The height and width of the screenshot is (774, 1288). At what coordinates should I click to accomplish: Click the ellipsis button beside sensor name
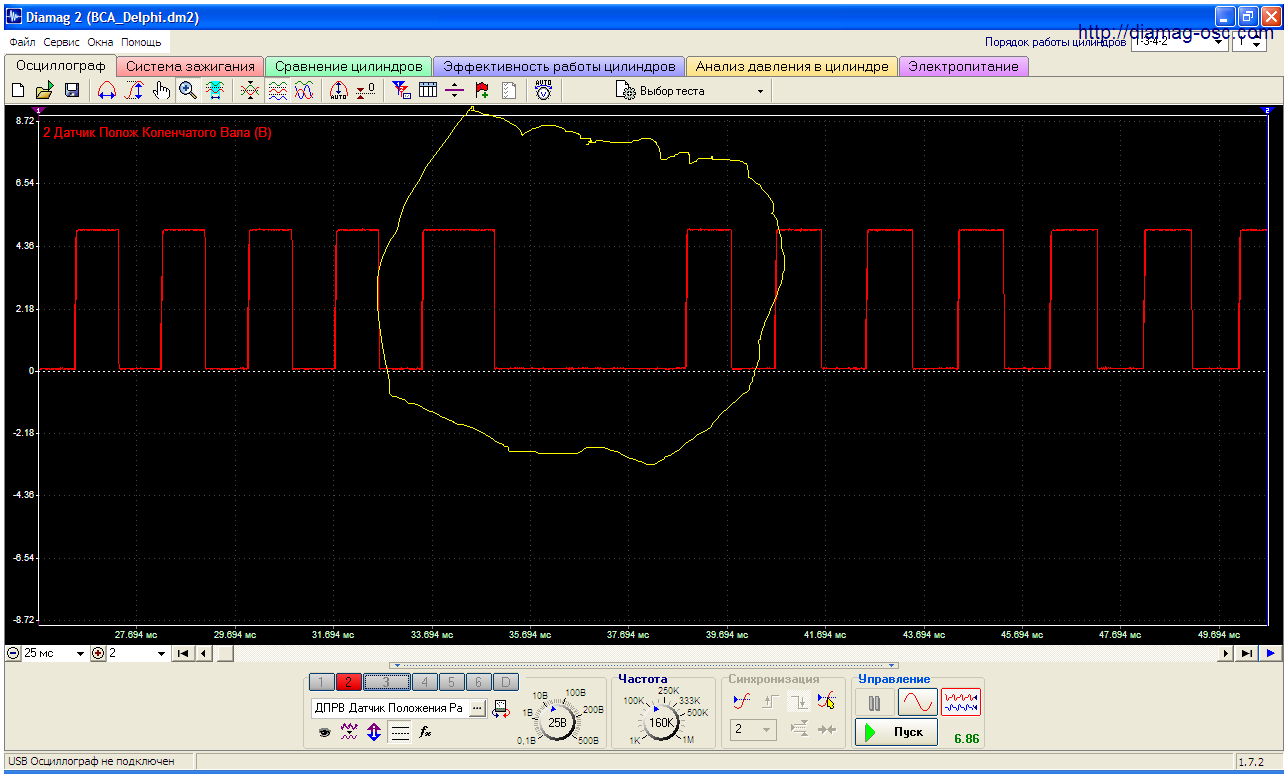(x=476, y=708)
